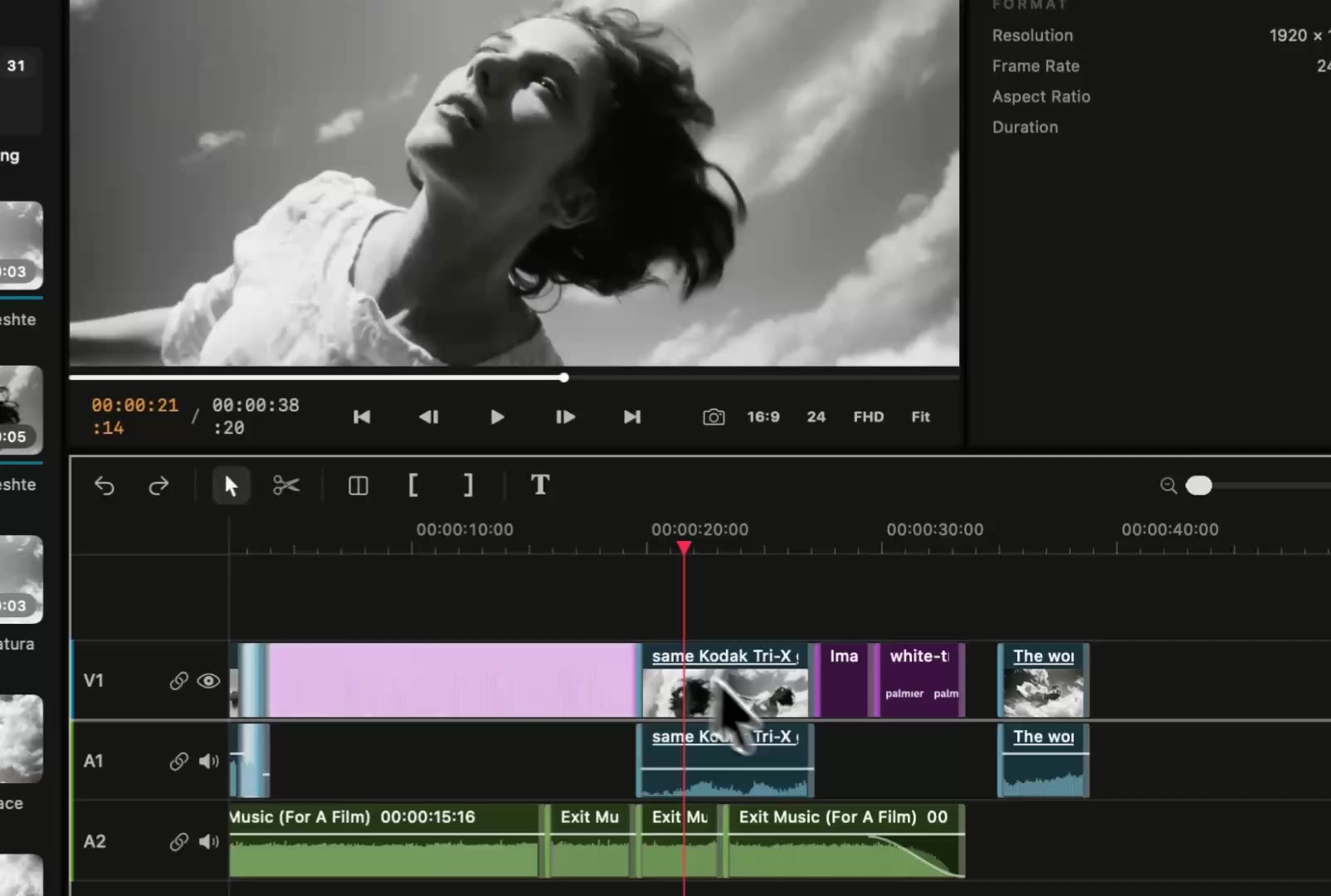The width and height of the screenshot is (1331, 896).
Task: Jump to the start of timeline
Action: click(362, 416)
